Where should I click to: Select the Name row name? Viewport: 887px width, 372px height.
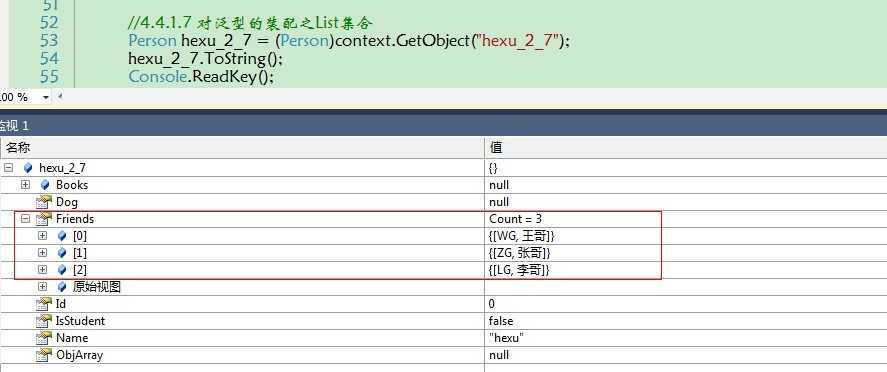click(x=72, y=338)
